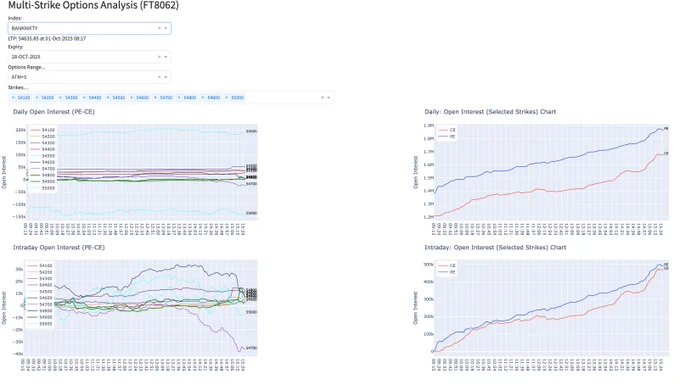The width and height of the screenshot is (680, 385).
Task: Click Intraday: Open Interest (Selected Strikes) Chart title
Action: coord(495,248)
